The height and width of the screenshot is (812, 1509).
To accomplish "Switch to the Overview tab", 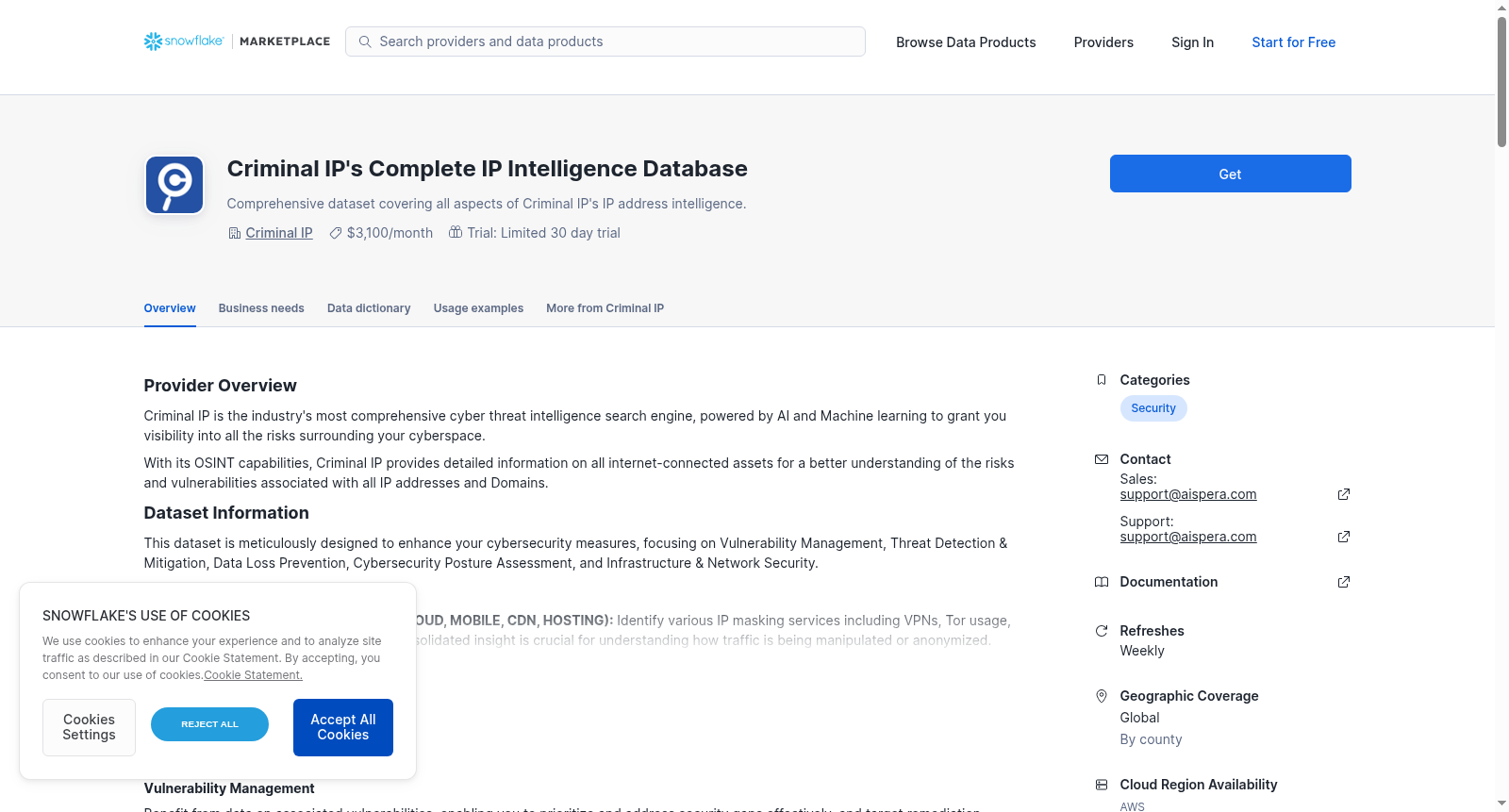I will click(170, 308).
